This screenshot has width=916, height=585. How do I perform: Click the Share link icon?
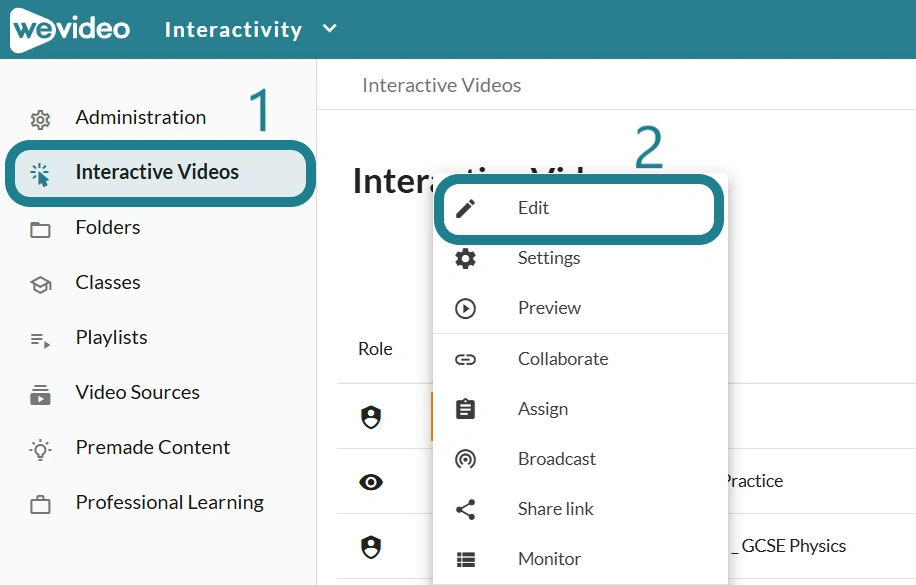466,510
